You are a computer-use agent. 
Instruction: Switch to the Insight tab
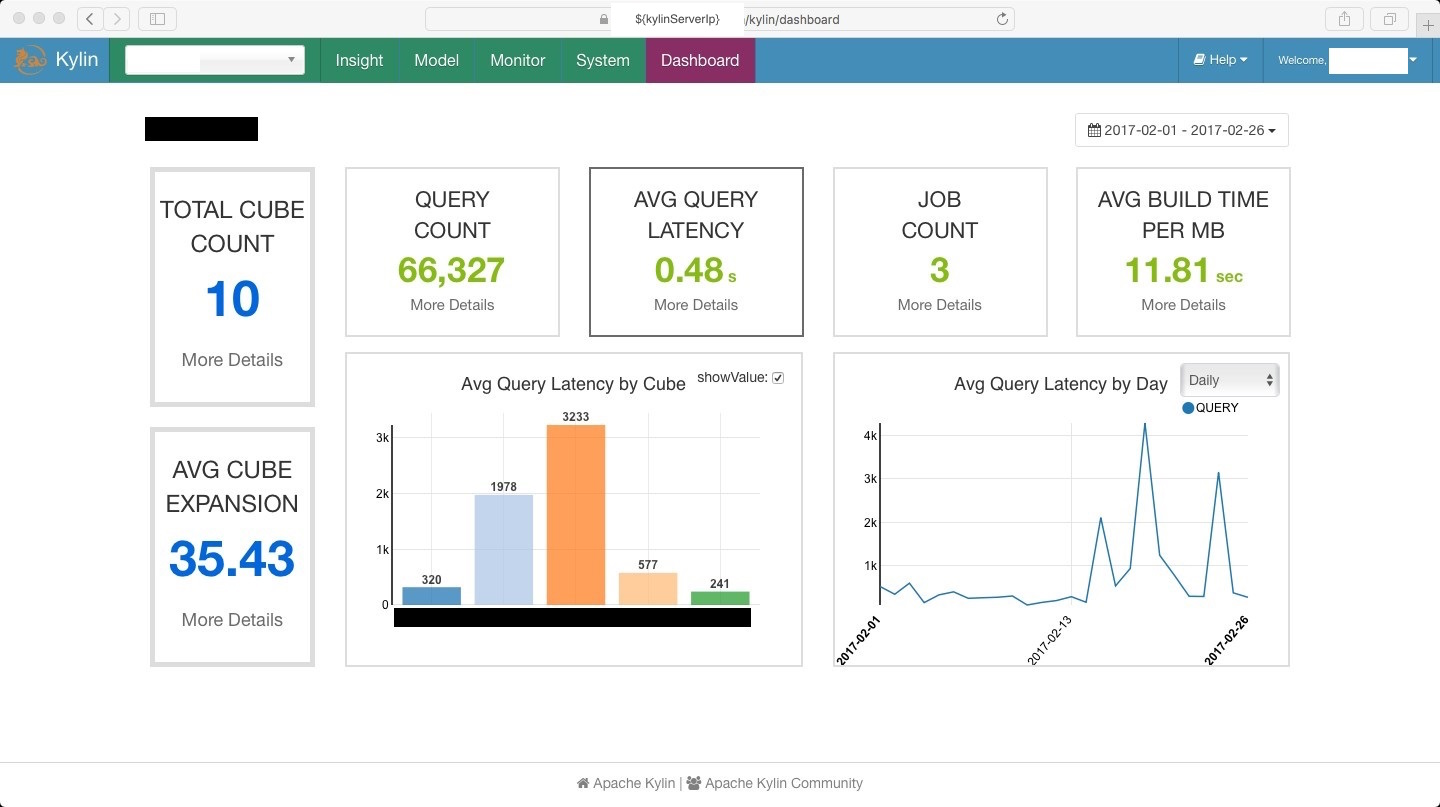[359, 60]
